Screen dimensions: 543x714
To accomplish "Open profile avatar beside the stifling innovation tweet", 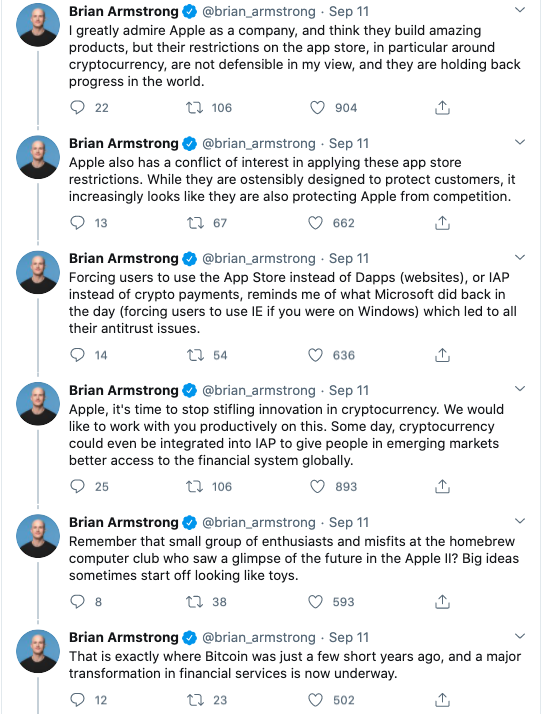I will (38, 403).
